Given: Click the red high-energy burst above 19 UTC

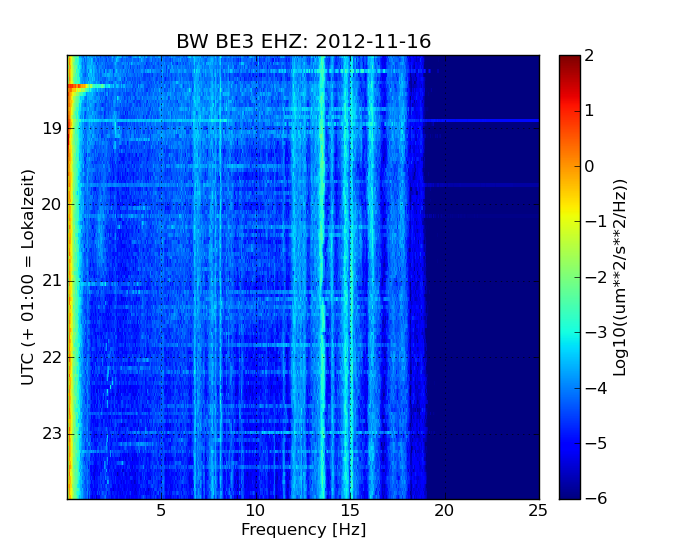Looking at the screenshot, I should [x=77, y=87].
